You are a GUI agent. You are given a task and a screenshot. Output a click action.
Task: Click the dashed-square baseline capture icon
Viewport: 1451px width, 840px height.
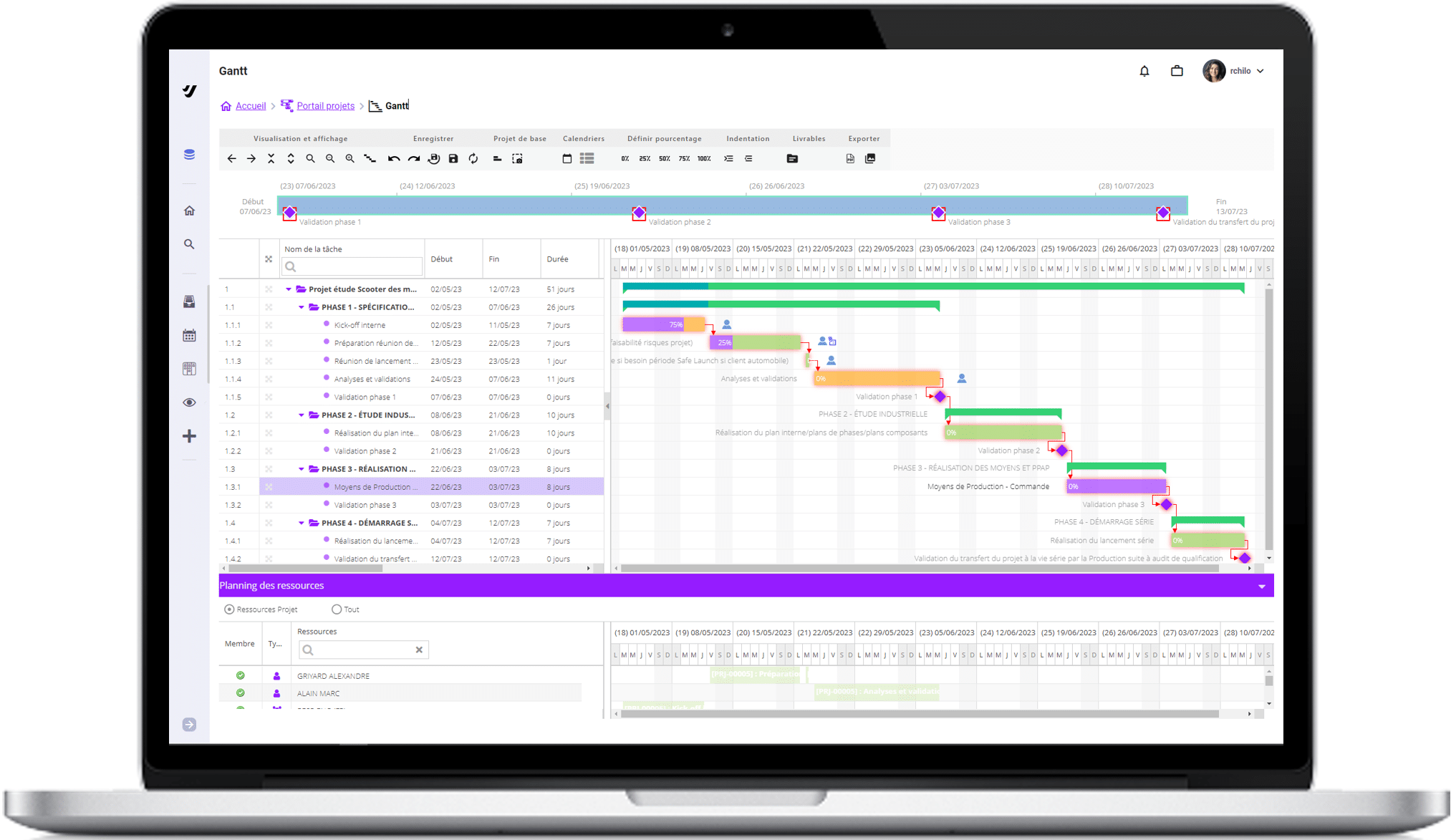(517, 159)
